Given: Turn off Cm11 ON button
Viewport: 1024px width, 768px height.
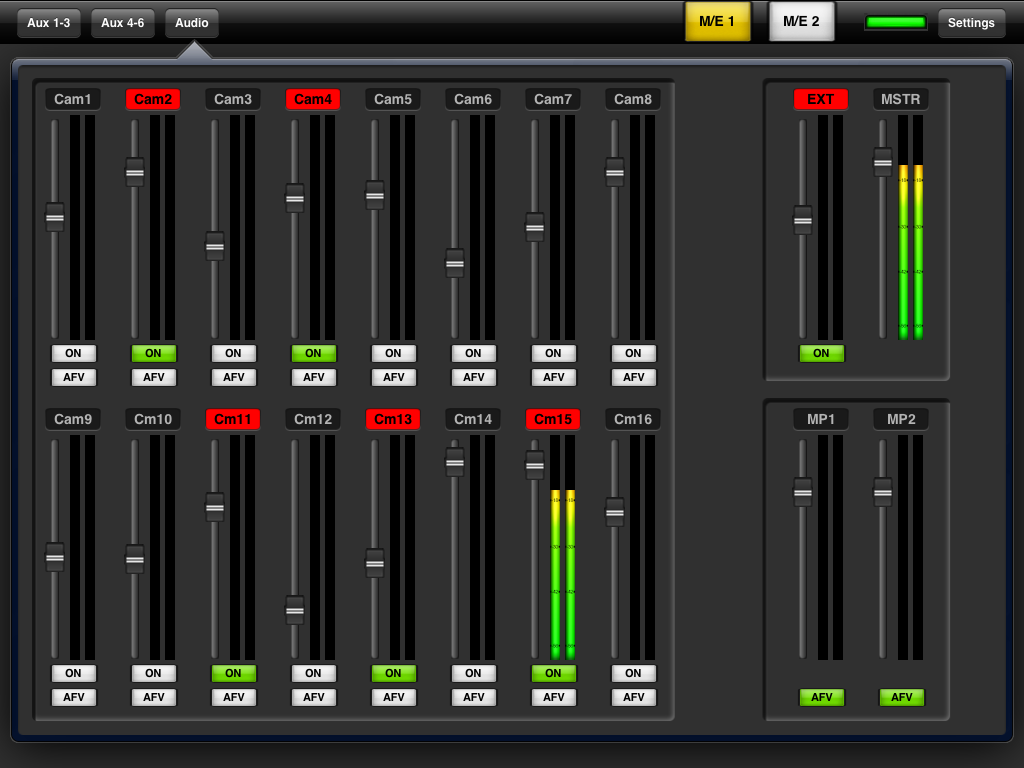Looking at the screenshot, I should point(234,673).
